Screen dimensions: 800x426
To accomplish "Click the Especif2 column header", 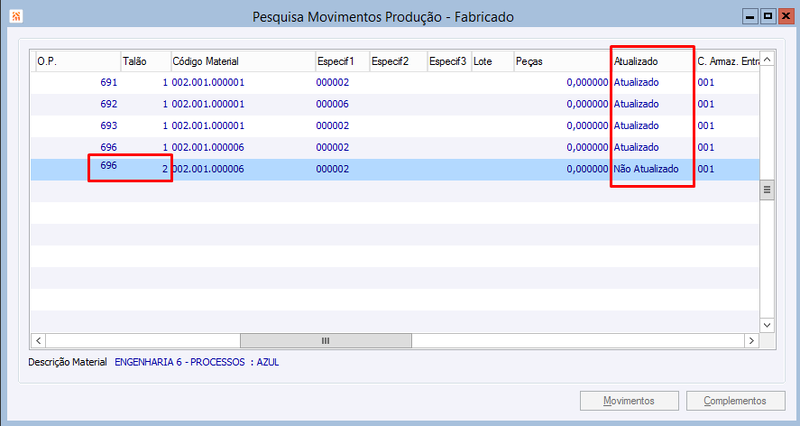I will tap(398, 61).
